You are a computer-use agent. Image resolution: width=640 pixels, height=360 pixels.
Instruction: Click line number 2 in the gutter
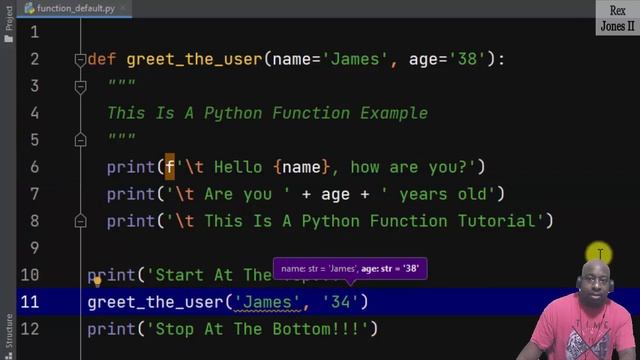click(x=34, y=59)
